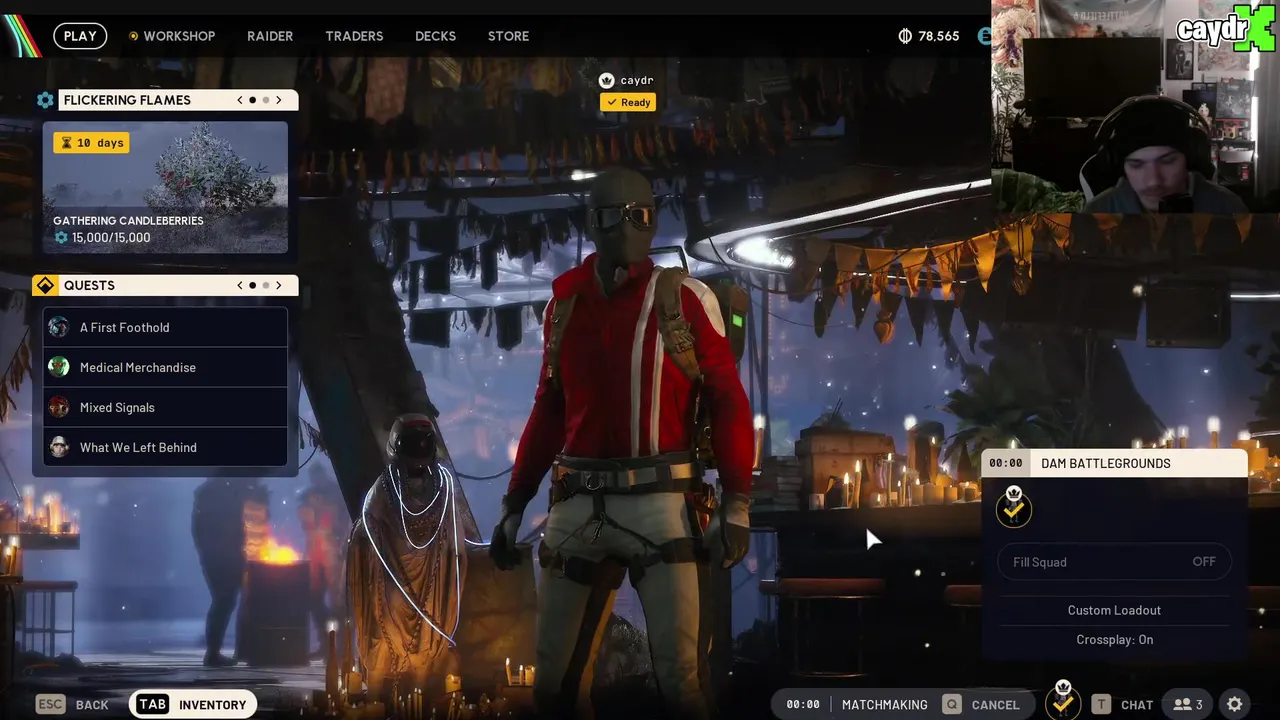1280x720 pixels.
Task: Open the Chat button label
Action: coord(1137,705)
